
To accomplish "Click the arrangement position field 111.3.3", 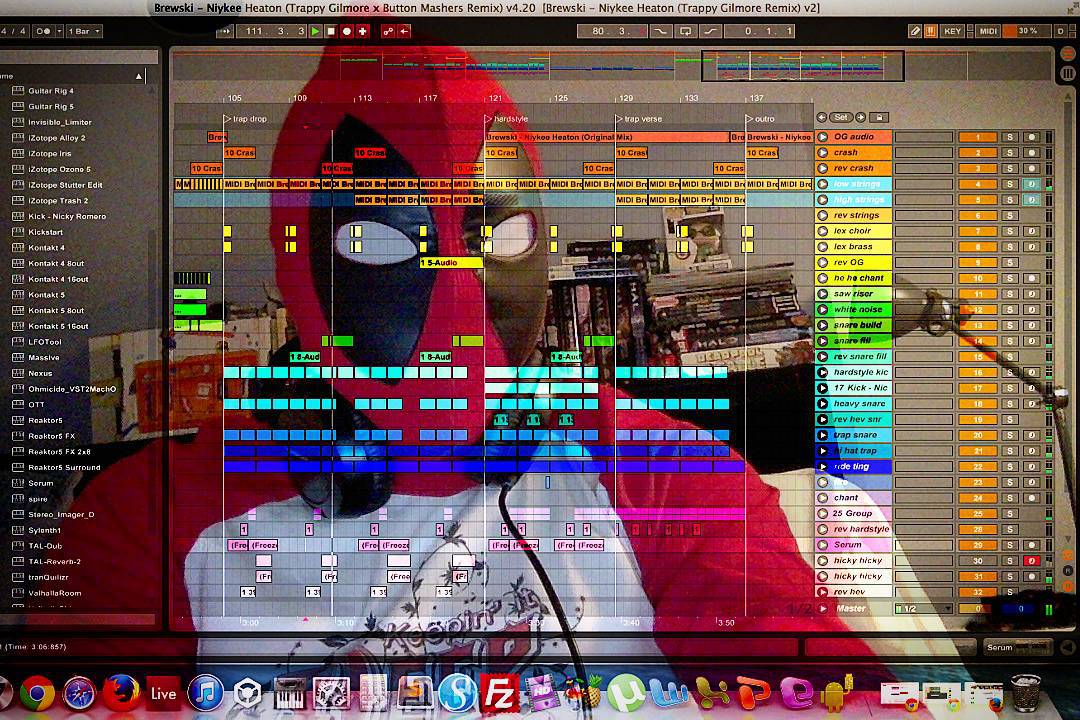I will [x=272, y=31].
